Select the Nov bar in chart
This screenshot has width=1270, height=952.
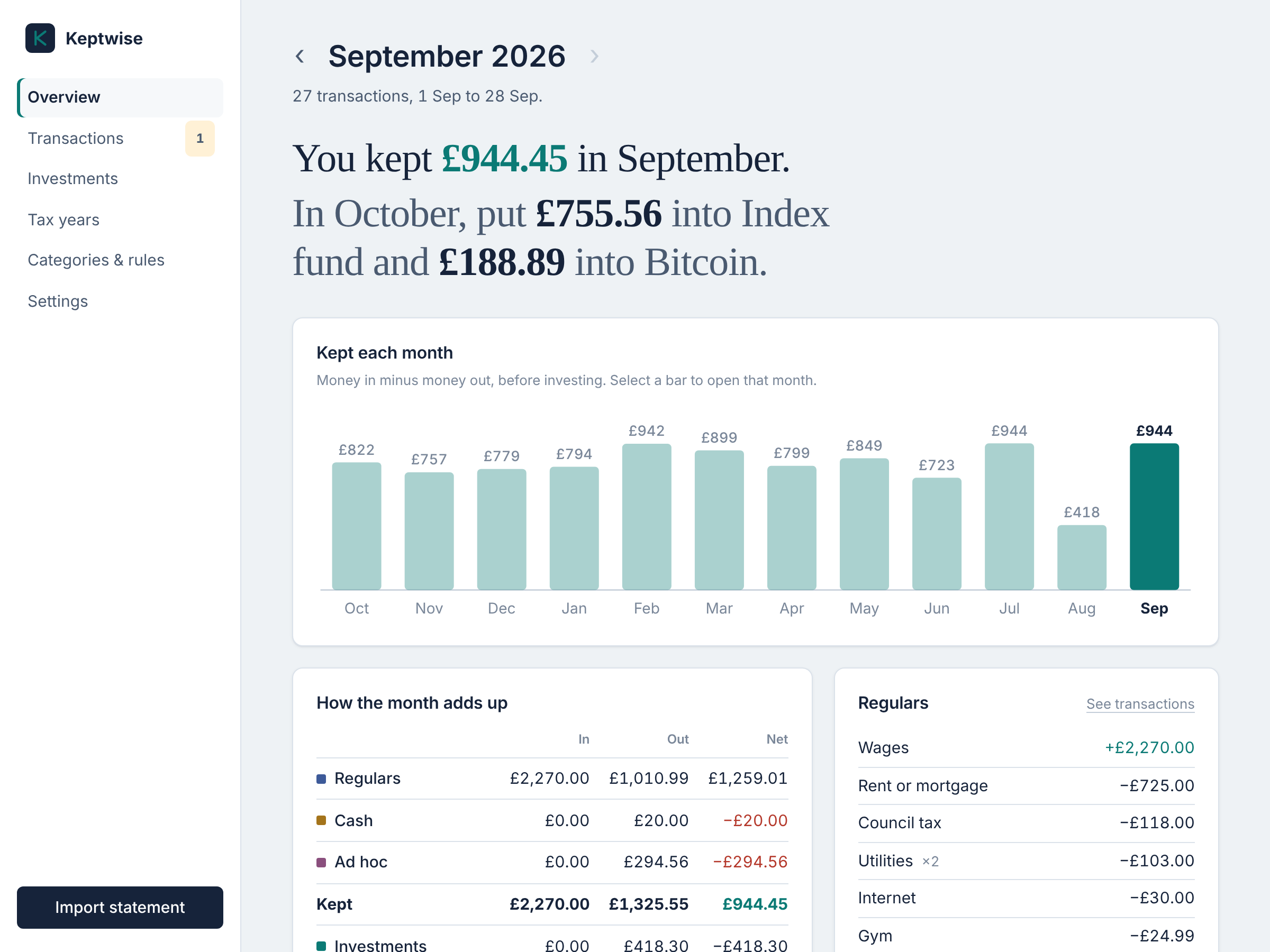coord(429,531)
